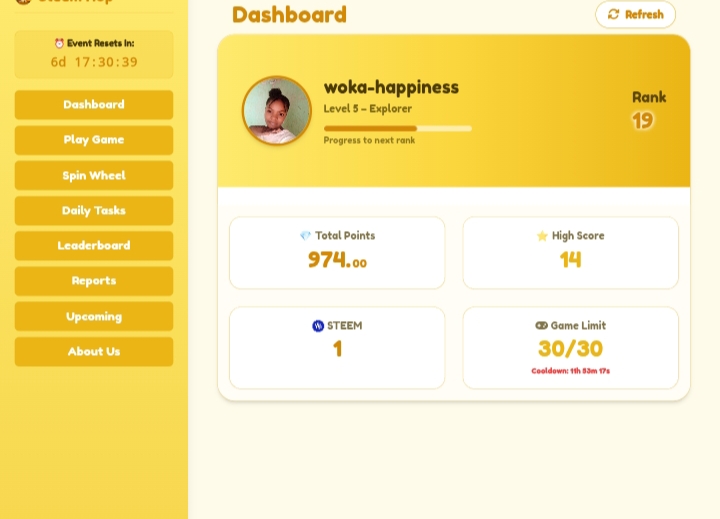Click the blue STEEM coin icon
The width and height of the screenshot is (720, 519).
pyautogui.click(x=318, y=326)
